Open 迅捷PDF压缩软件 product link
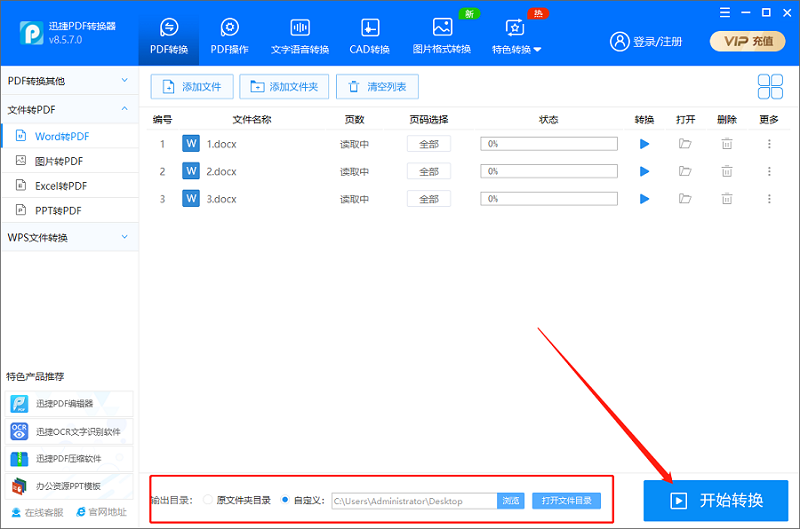The height and width of the screenshot is (529, 800). [69, 459]
